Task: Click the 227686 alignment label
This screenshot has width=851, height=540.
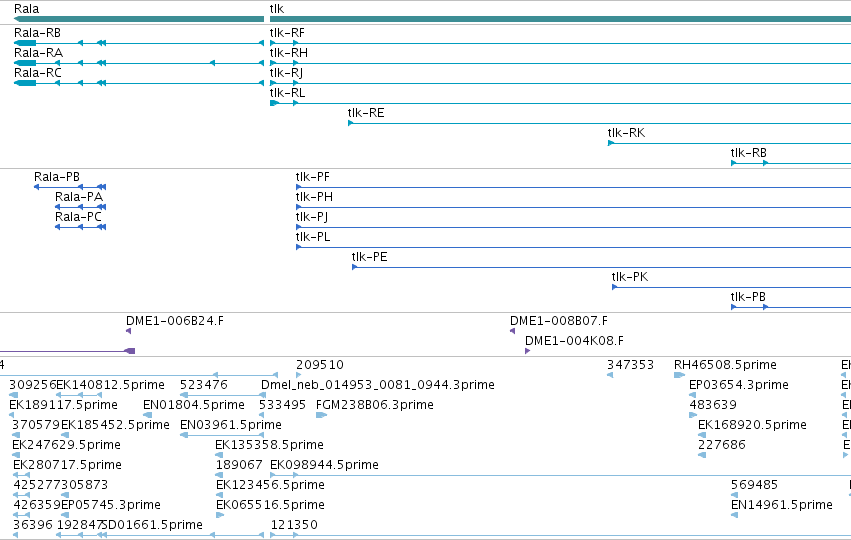Action: coord(722,446)
